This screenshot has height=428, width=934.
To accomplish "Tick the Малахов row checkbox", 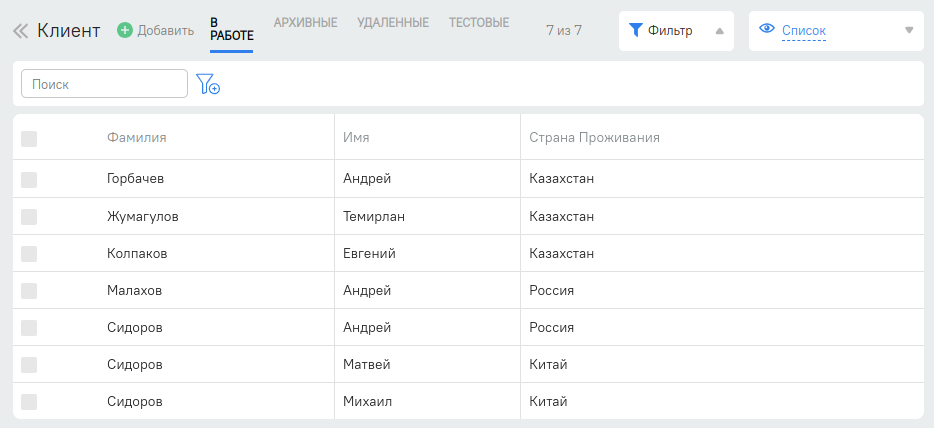I will click(x=29, y=291).
